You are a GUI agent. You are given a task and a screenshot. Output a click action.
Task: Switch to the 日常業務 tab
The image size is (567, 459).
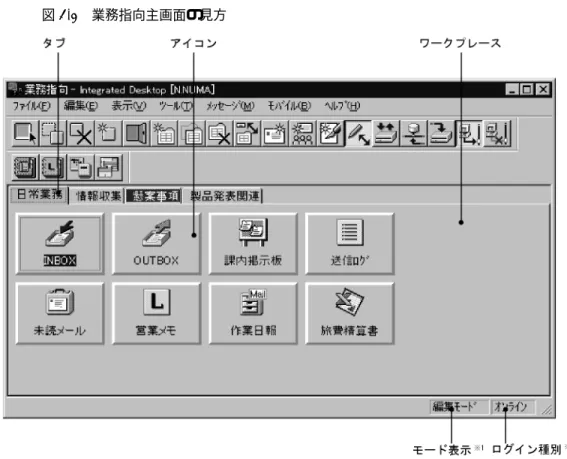pos(39,195)
